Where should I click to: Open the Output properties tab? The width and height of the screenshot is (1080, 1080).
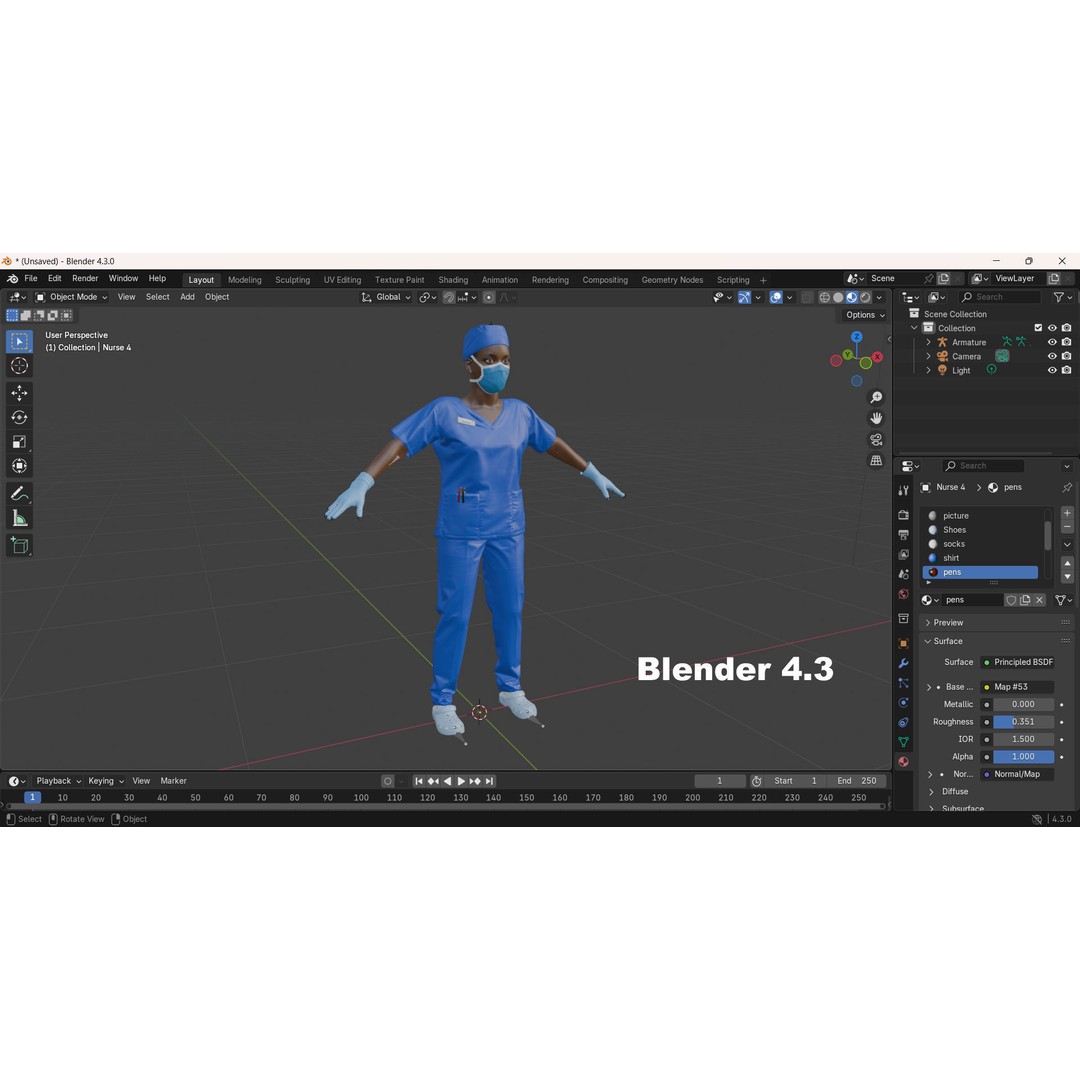(x=904, y=534)
